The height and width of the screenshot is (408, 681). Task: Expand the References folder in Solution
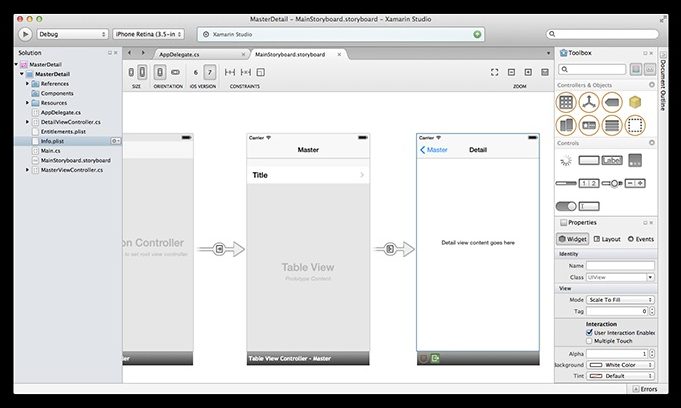click(28, 83)
